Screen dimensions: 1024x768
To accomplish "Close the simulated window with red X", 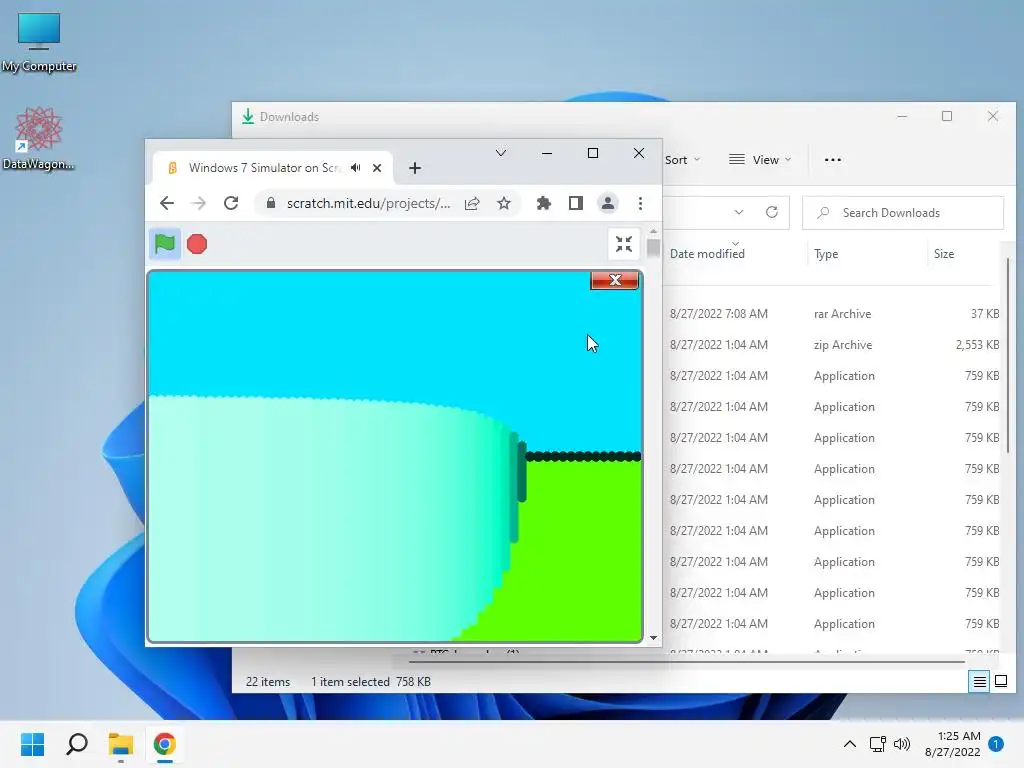I will [x=615, y=280].
